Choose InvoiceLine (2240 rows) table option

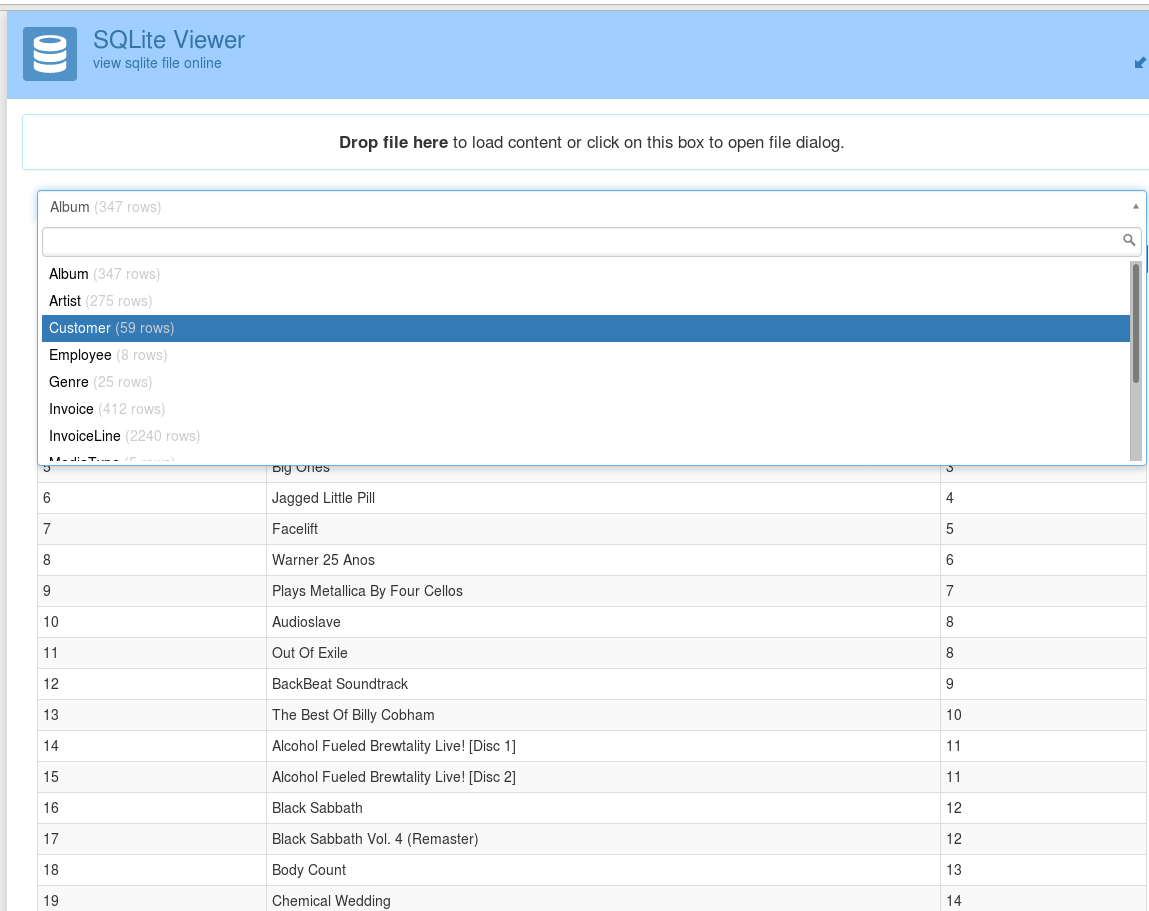[x=585, y=436]
